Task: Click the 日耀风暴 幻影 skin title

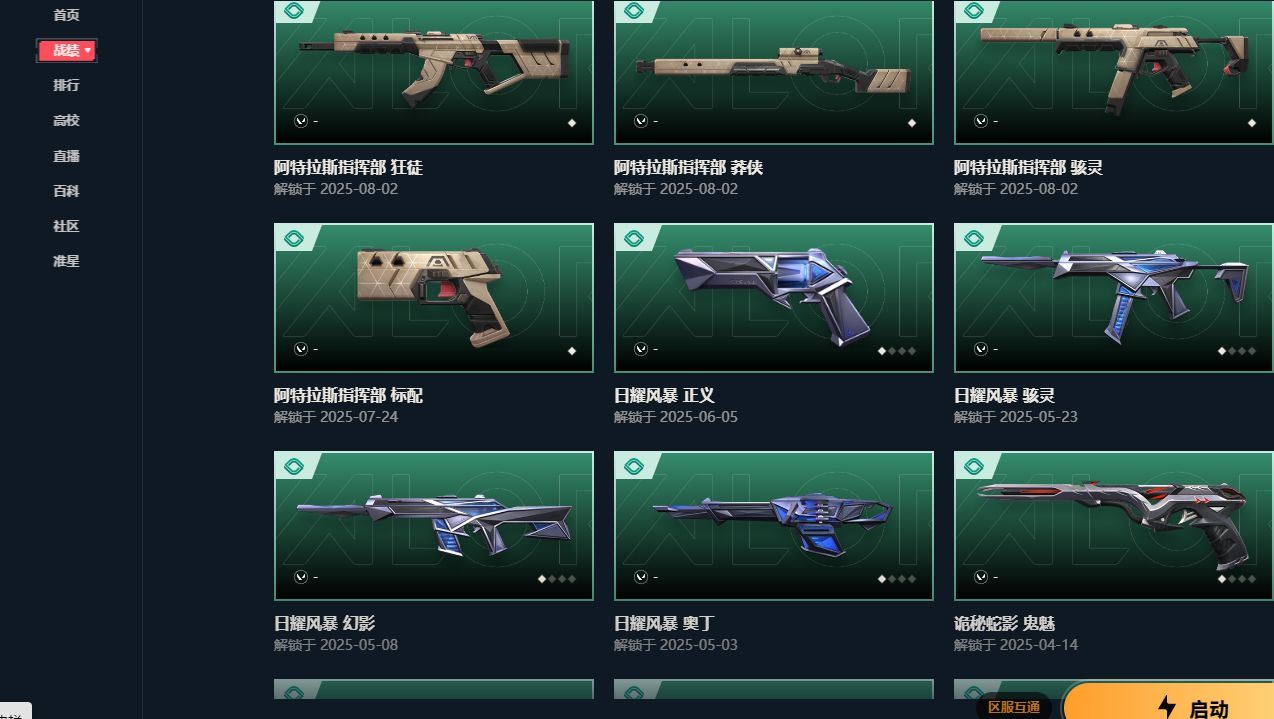Action: 325,623
